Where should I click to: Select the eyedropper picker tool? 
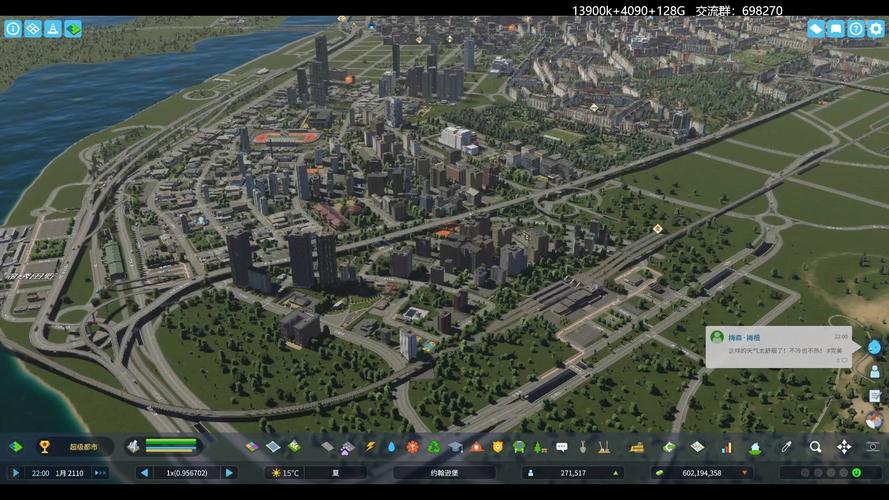click(x=786, y=447)
